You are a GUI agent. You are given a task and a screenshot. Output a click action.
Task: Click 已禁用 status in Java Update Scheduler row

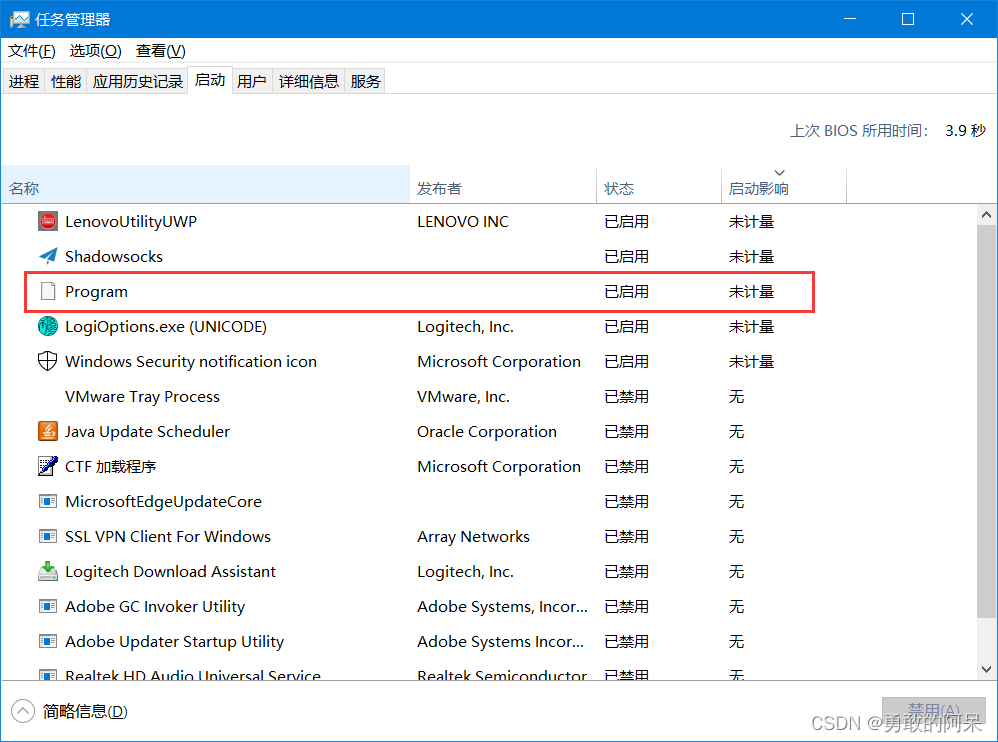pos(626,431)
